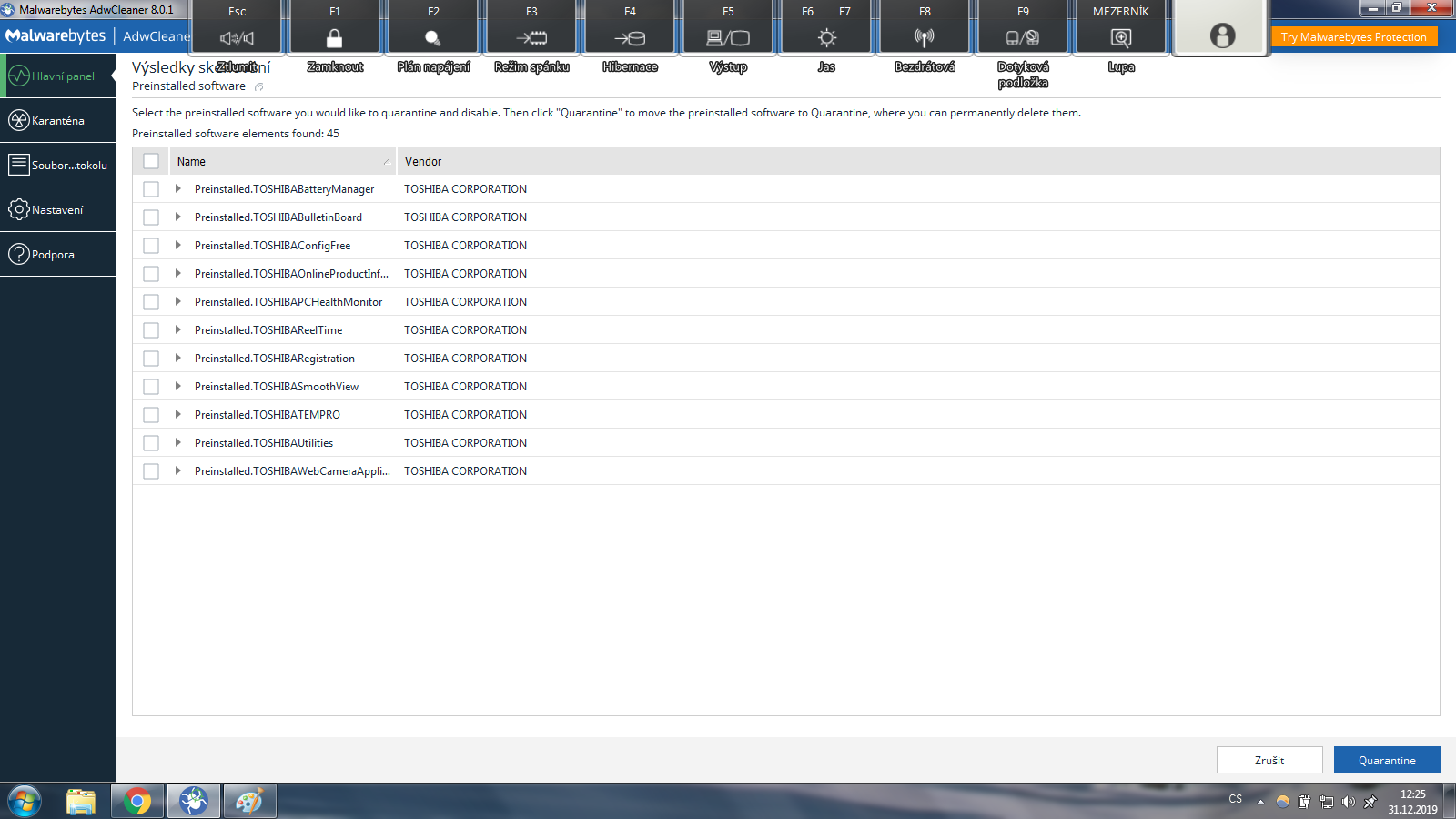The width and height of the screenshot is (1456, 819).
Task: Click the info icon beside Preinstalled software
Action: point(259,86)
